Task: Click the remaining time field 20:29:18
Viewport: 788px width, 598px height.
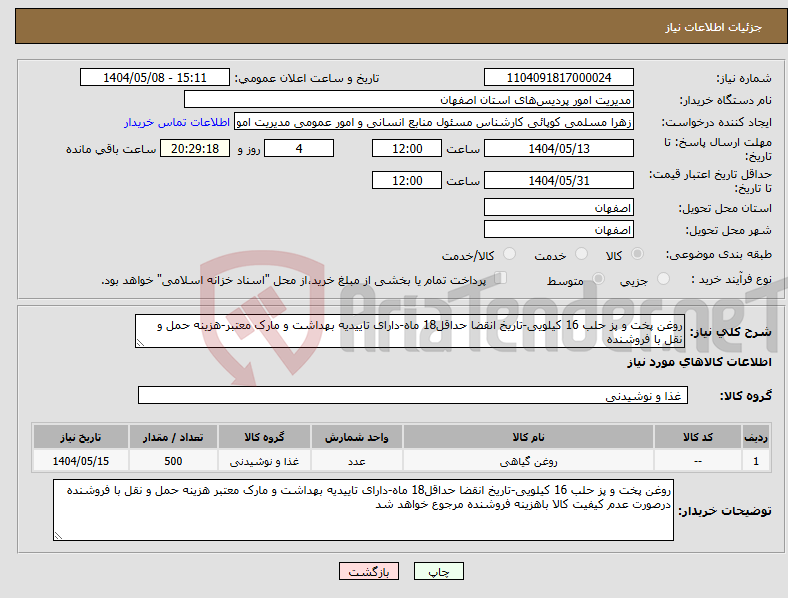Action: click(x=195, y=148)
